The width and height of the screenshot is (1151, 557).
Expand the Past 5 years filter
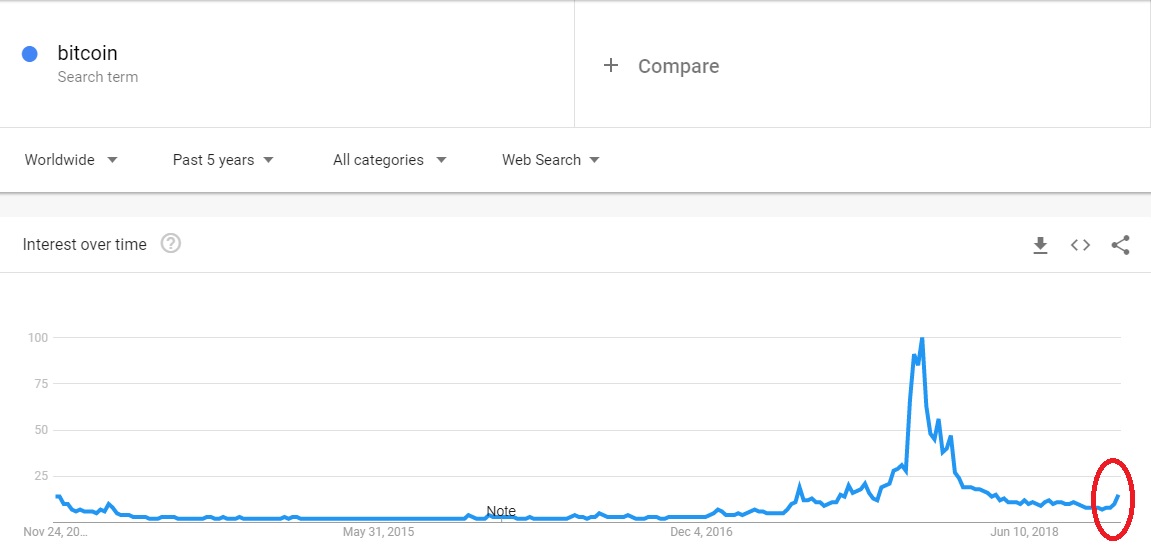point(223,160)
